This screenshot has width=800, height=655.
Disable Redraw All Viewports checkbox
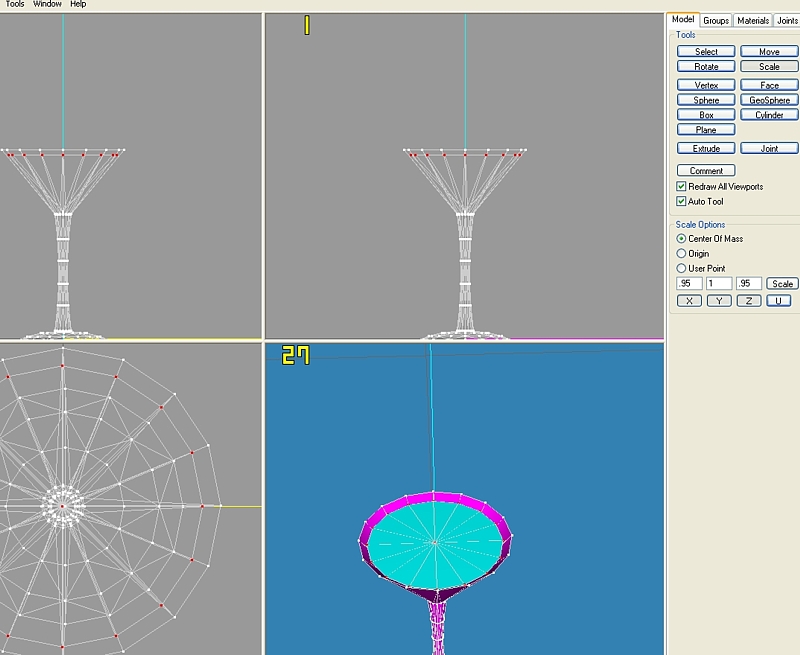[681, 187]
